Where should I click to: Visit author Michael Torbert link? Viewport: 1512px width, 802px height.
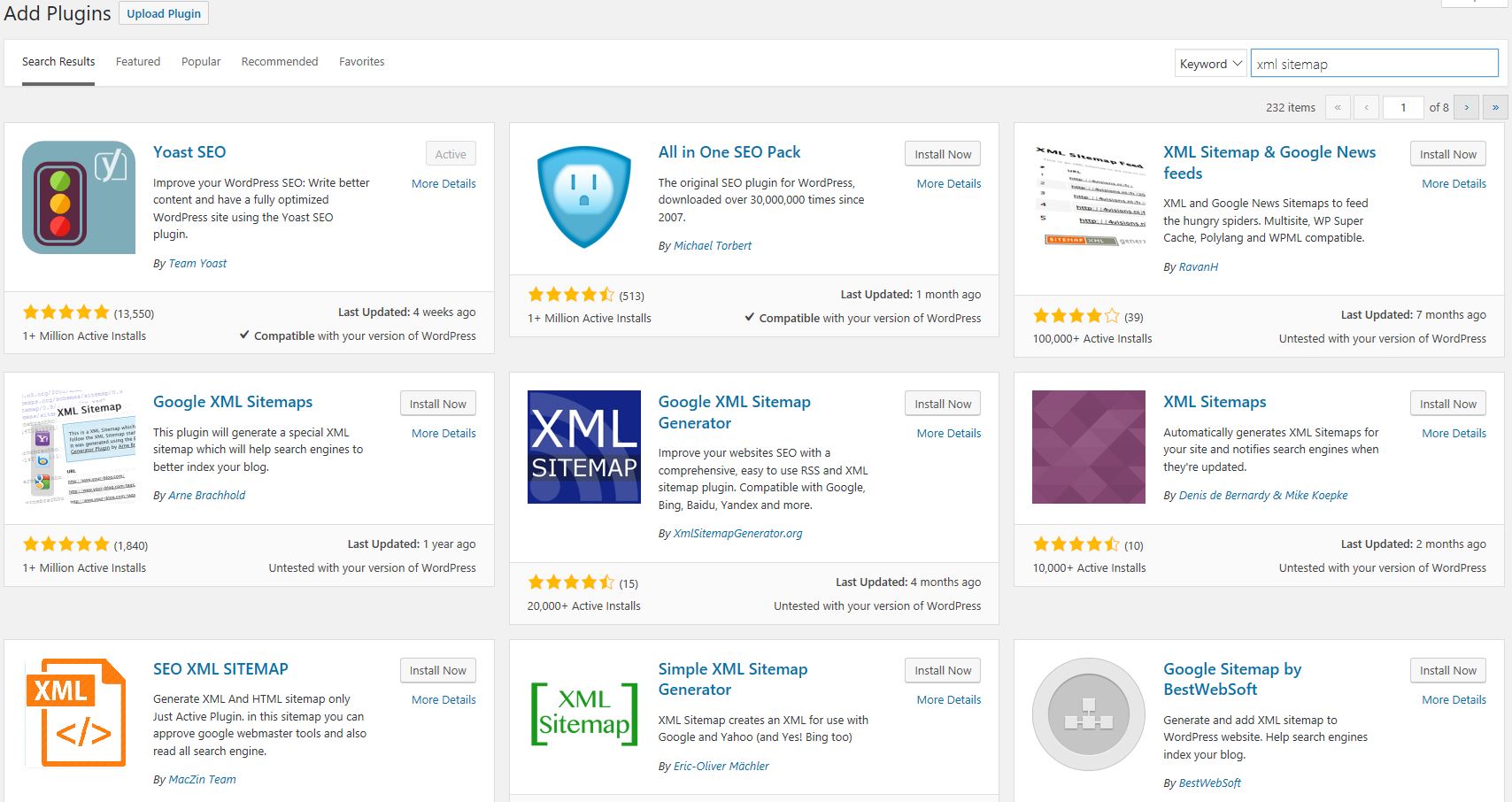tap(713, 245)
